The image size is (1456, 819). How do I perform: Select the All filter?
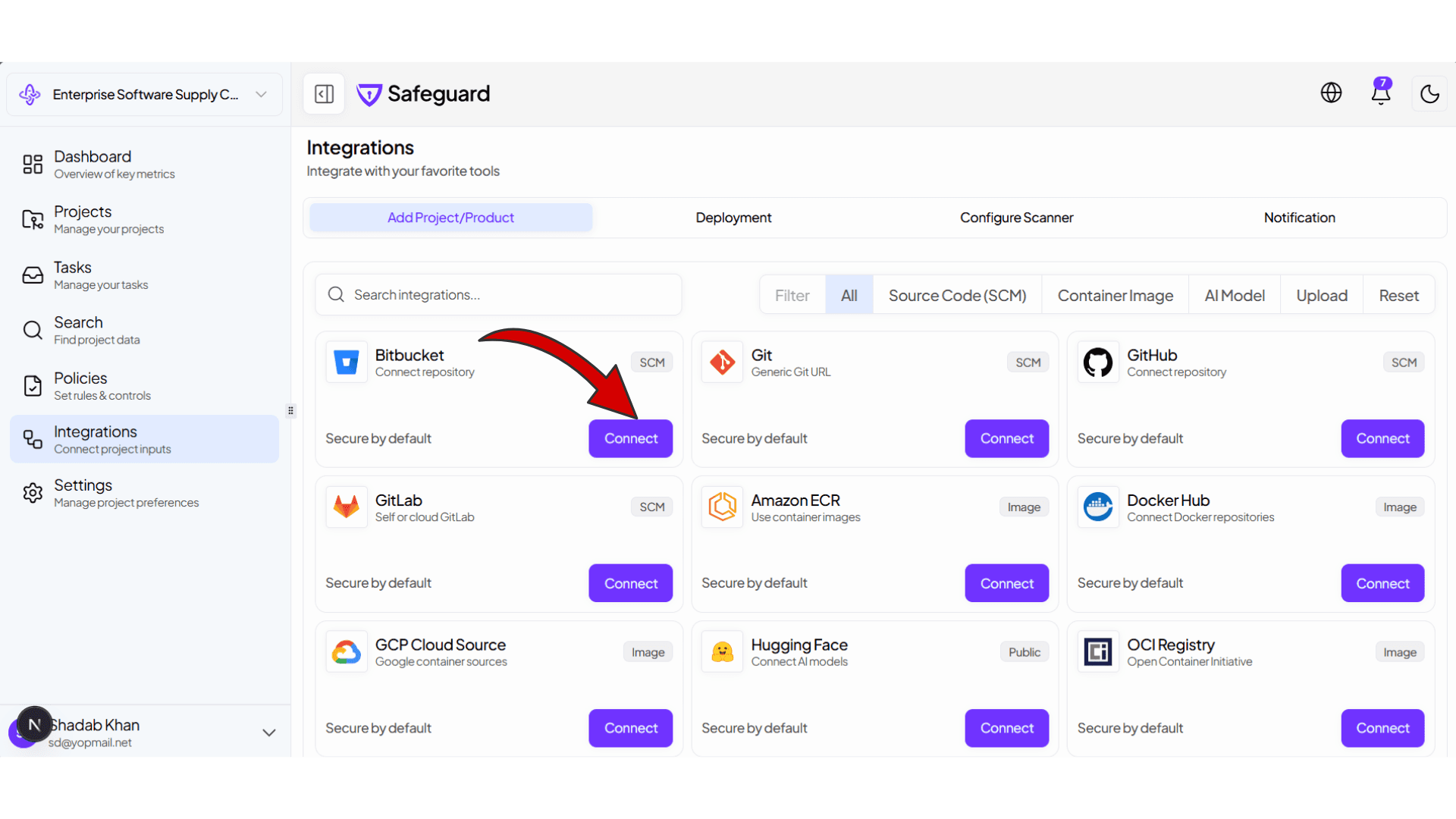pos(849,295)
